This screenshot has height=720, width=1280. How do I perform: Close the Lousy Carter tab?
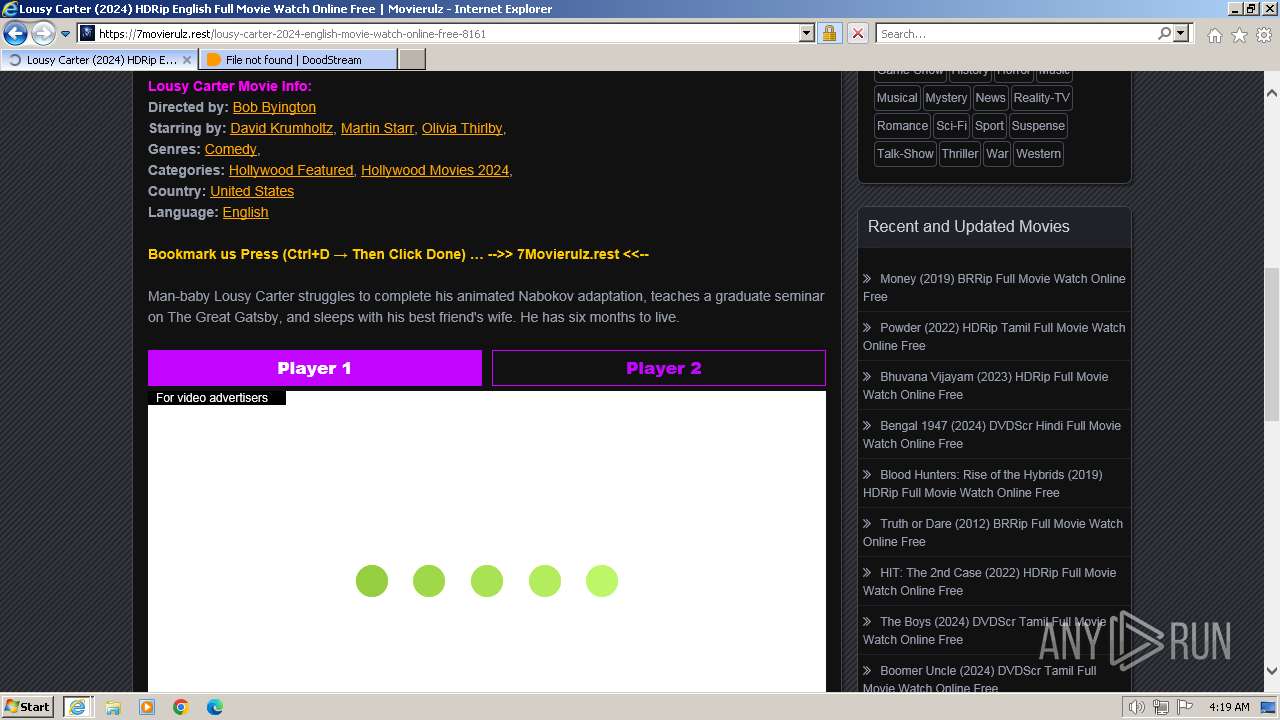pyautogui.click(x=186, y=60)
